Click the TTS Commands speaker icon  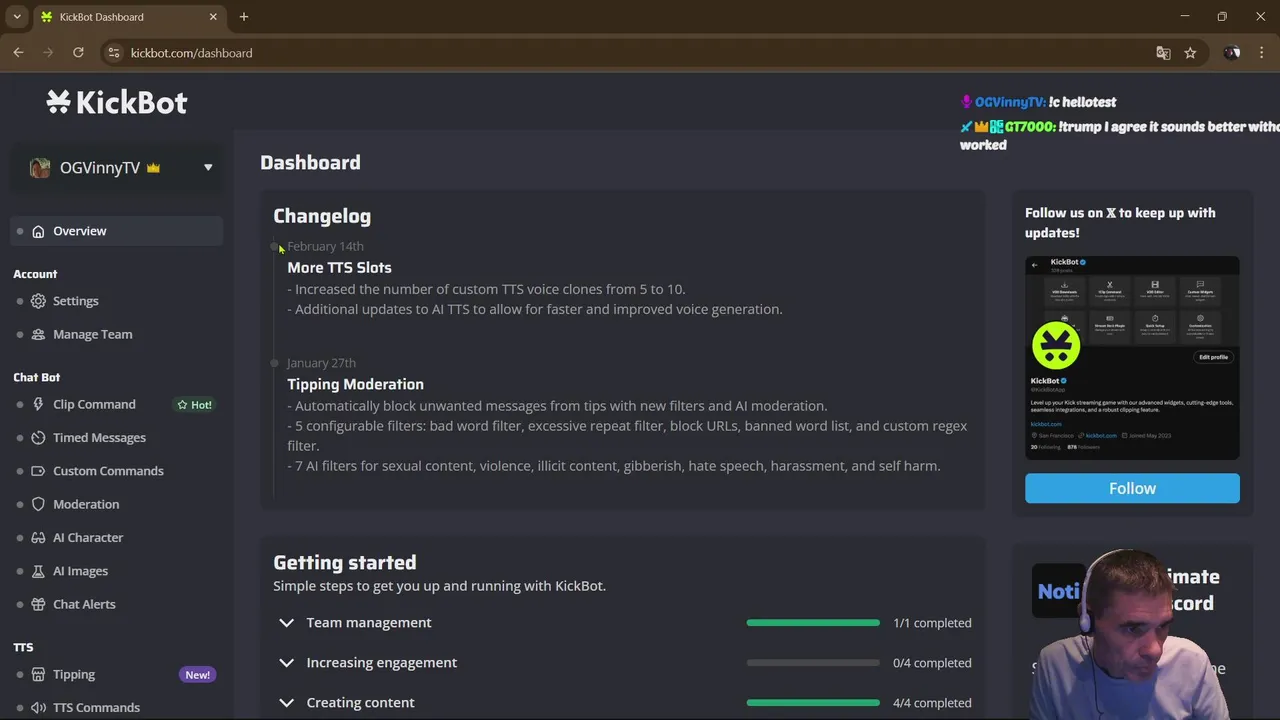point(38,708)
